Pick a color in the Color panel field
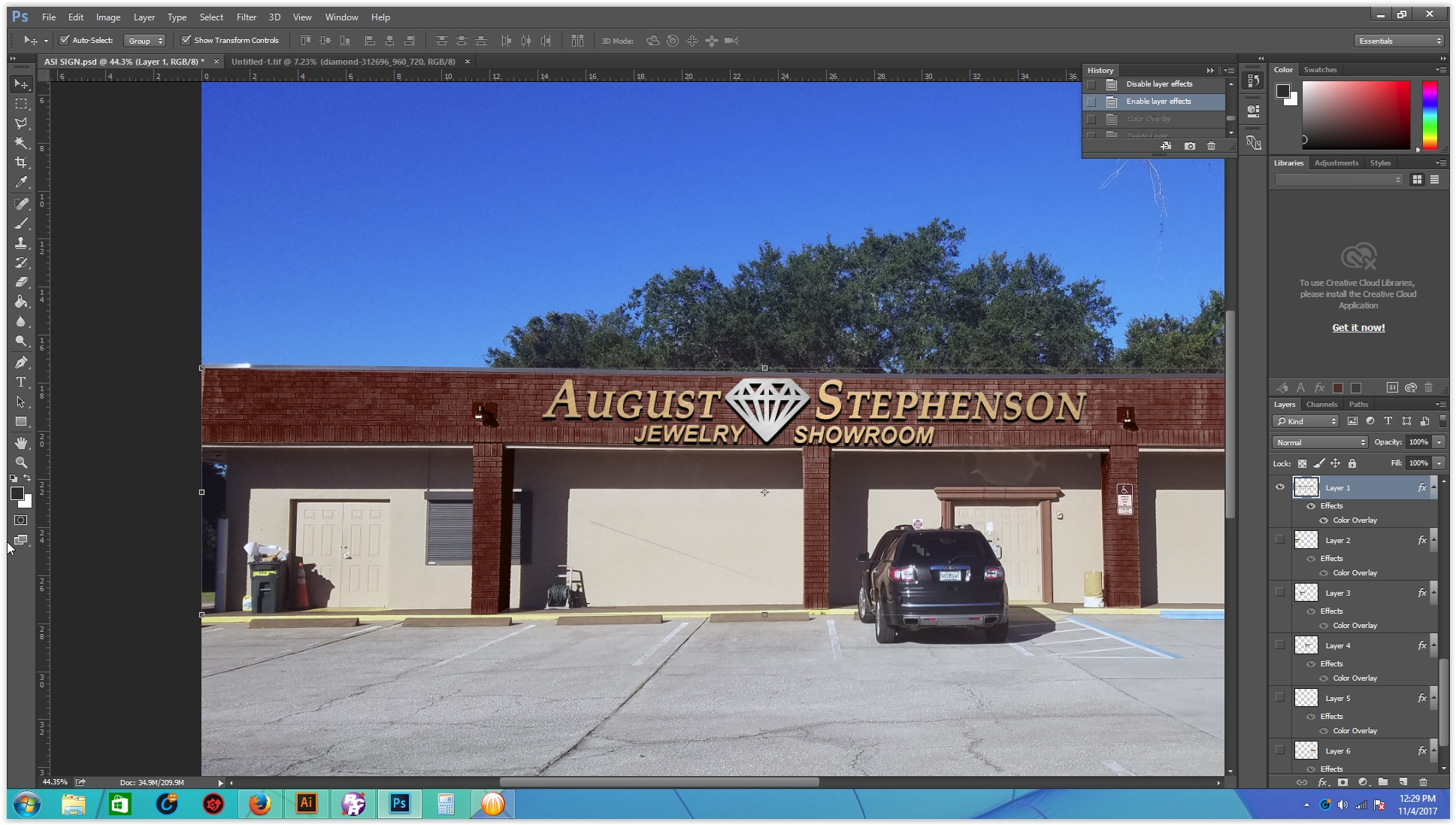The height and width of the screenshot is (825, 1456). (1356, 115)
